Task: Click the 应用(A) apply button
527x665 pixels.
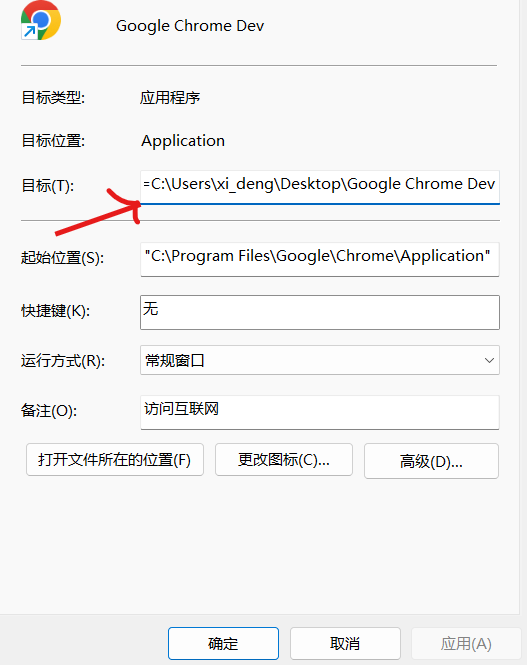Action: [x=466, y=643]
